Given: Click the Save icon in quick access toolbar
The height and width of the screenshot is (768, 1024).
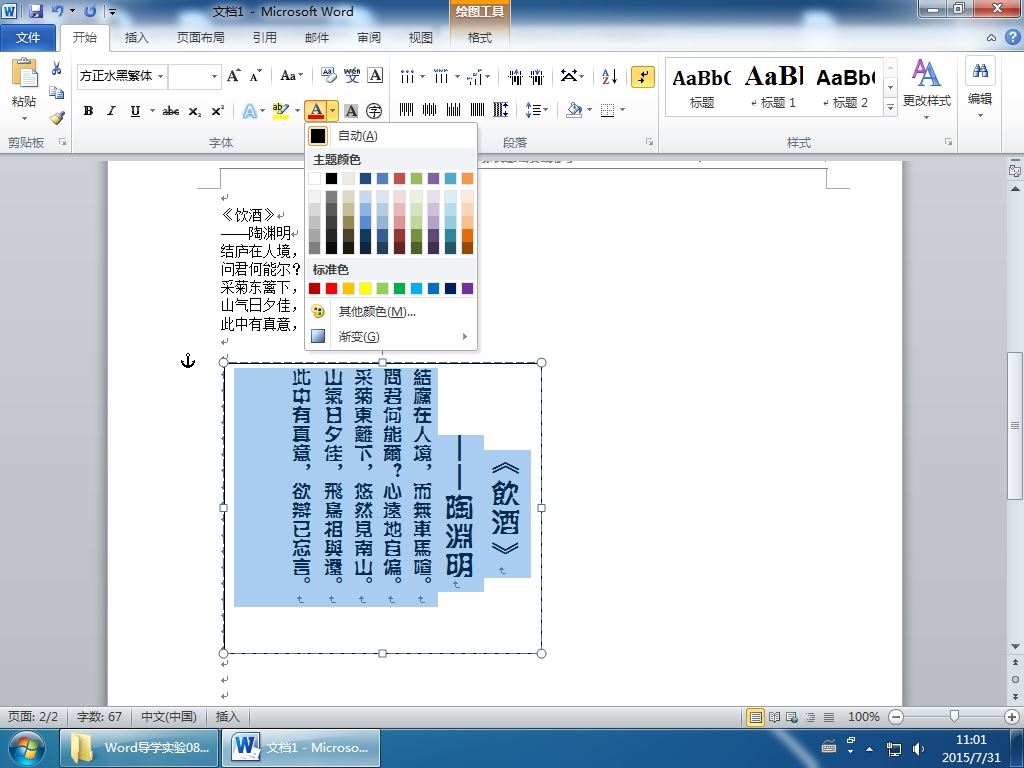Looking at the screenshot, I should pos(36,11).
